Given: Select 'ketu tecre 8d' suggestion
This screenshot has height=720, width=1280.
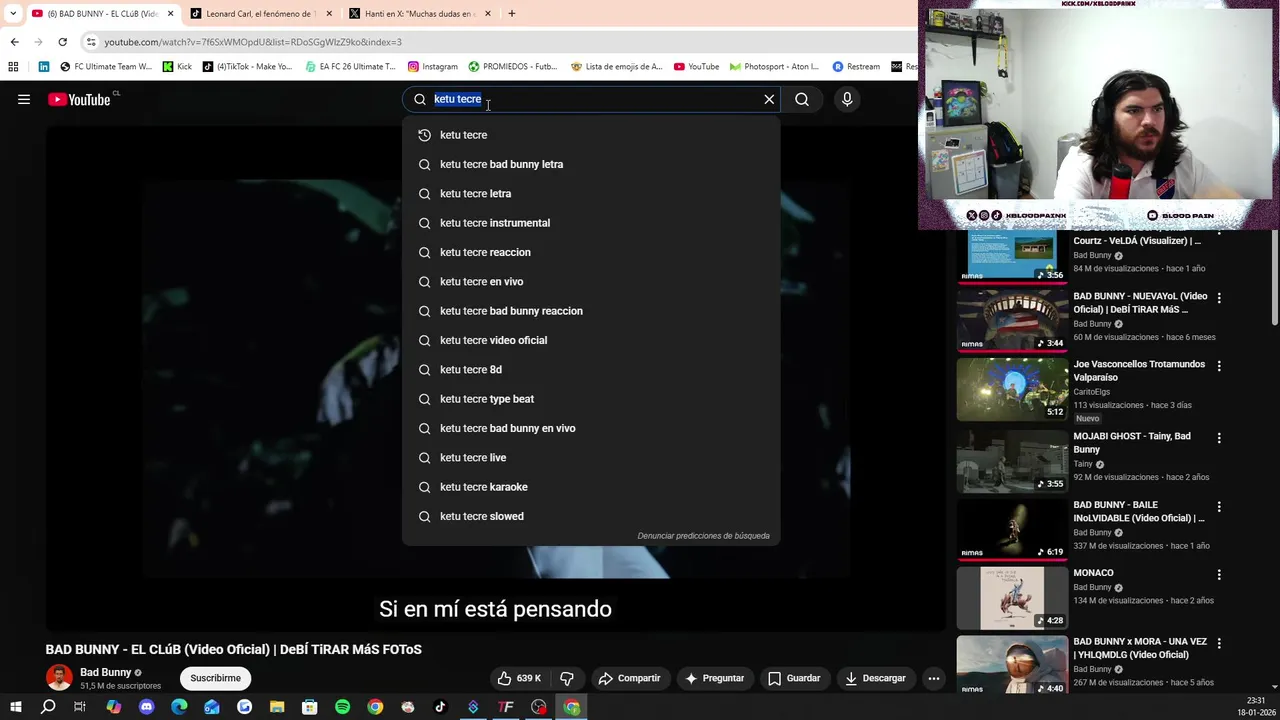Looking at the screenshot, I should coord(591,369).
